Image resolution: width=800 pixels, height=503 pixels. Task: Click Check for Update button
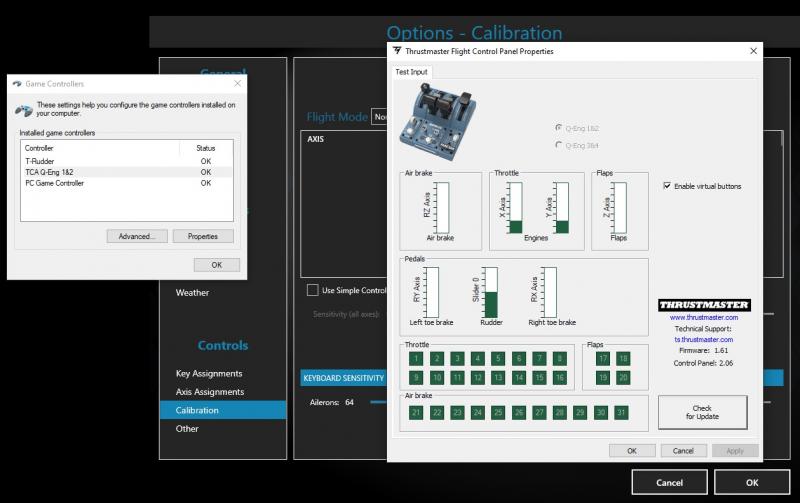coord(703,412)
